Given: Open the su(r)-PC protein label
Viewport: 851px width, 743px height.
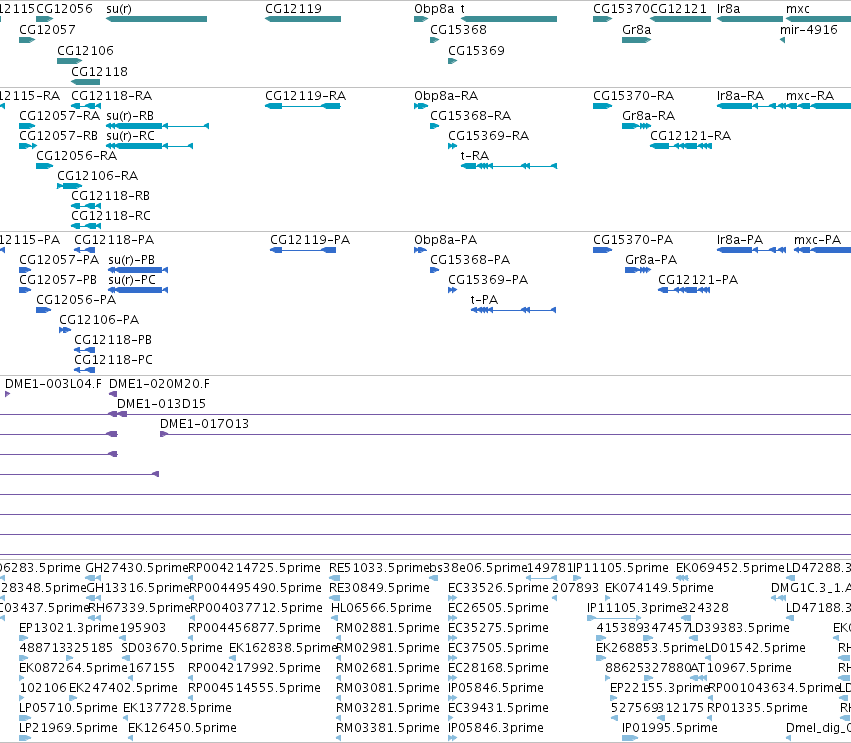Looking at the screenshot, I should coord(132,280).
